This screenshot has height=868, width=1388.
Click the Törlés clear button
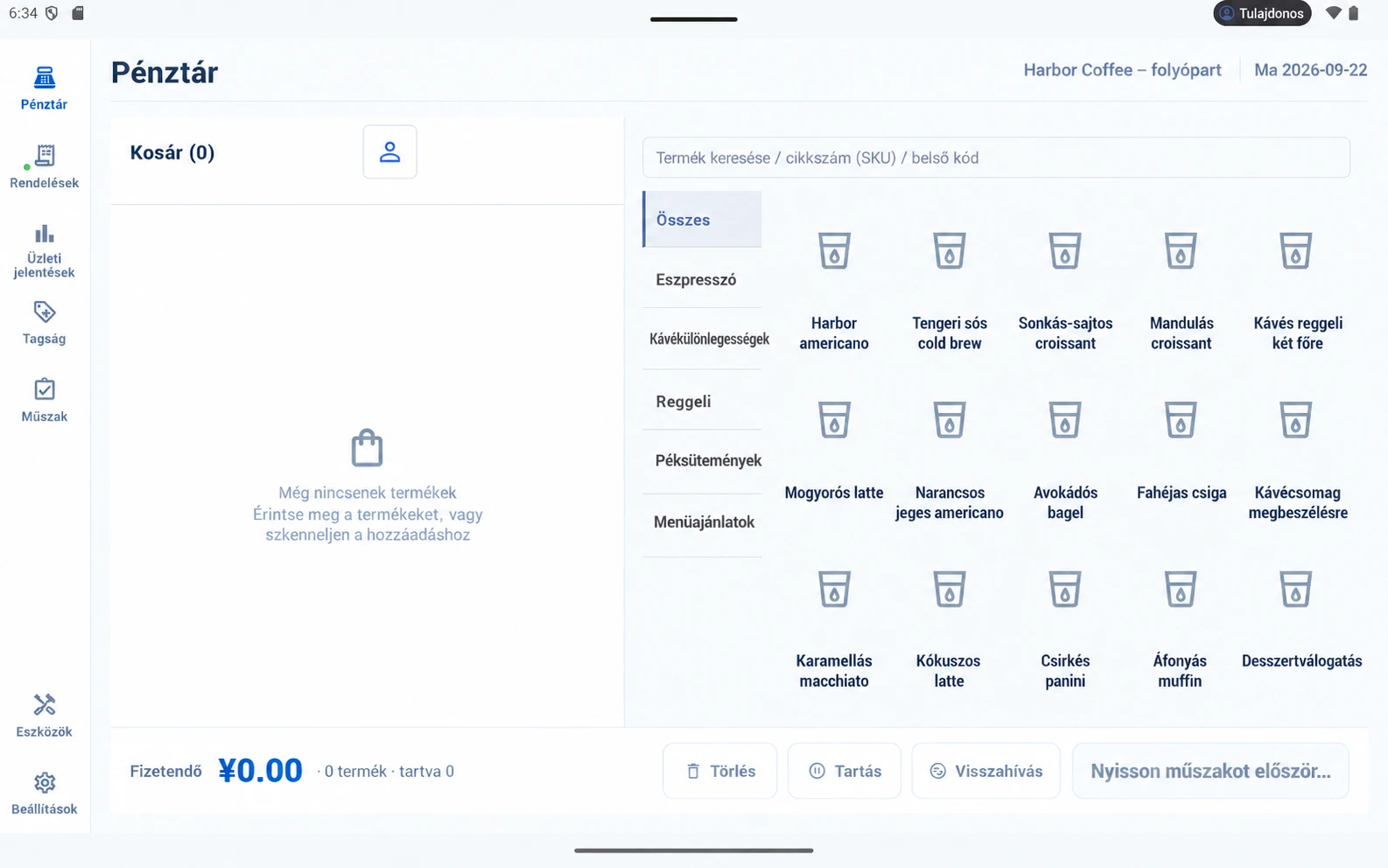[719, 771]
